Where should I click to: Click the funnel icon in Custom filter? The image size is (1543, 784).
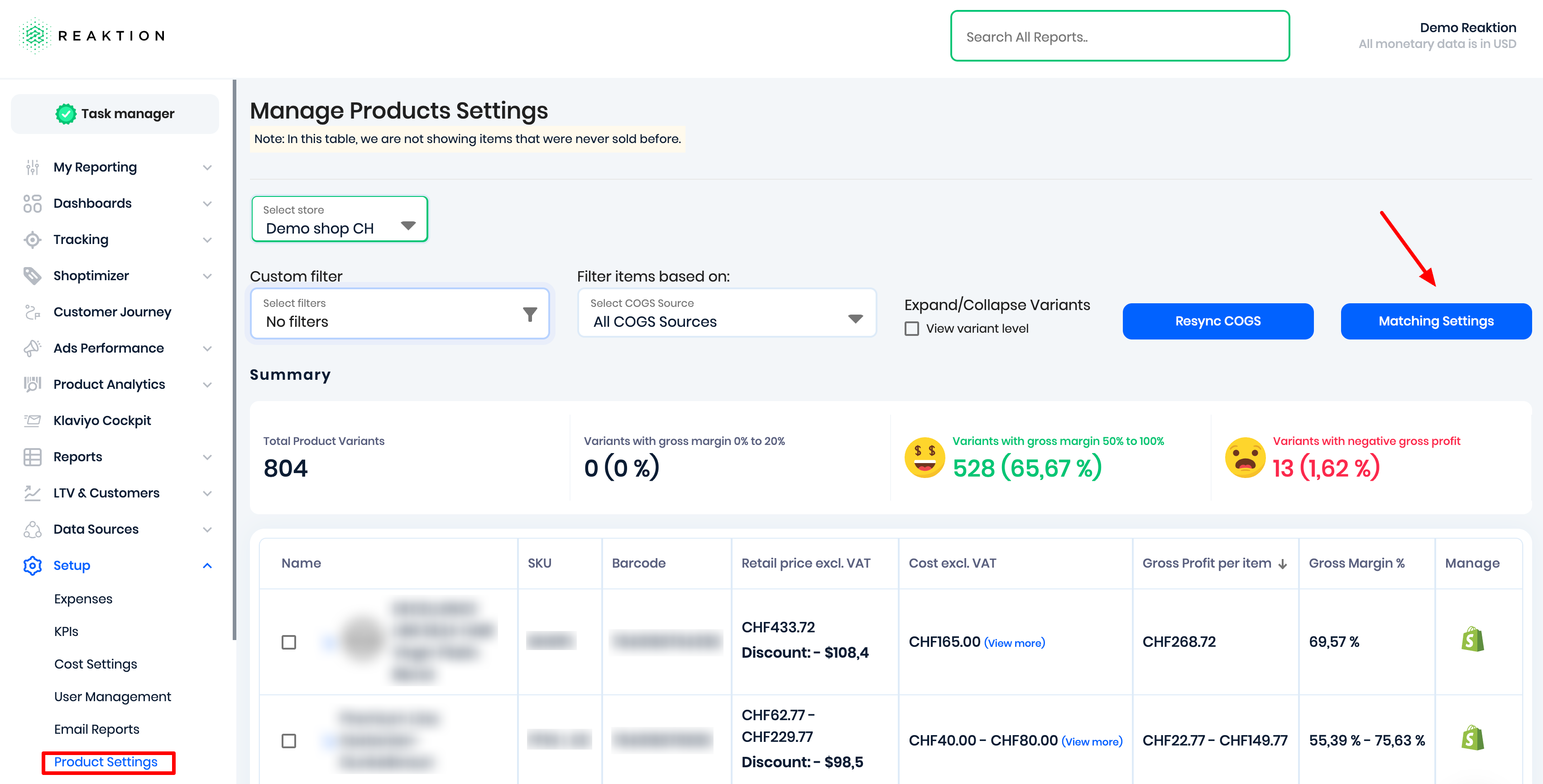click(530, 314)
